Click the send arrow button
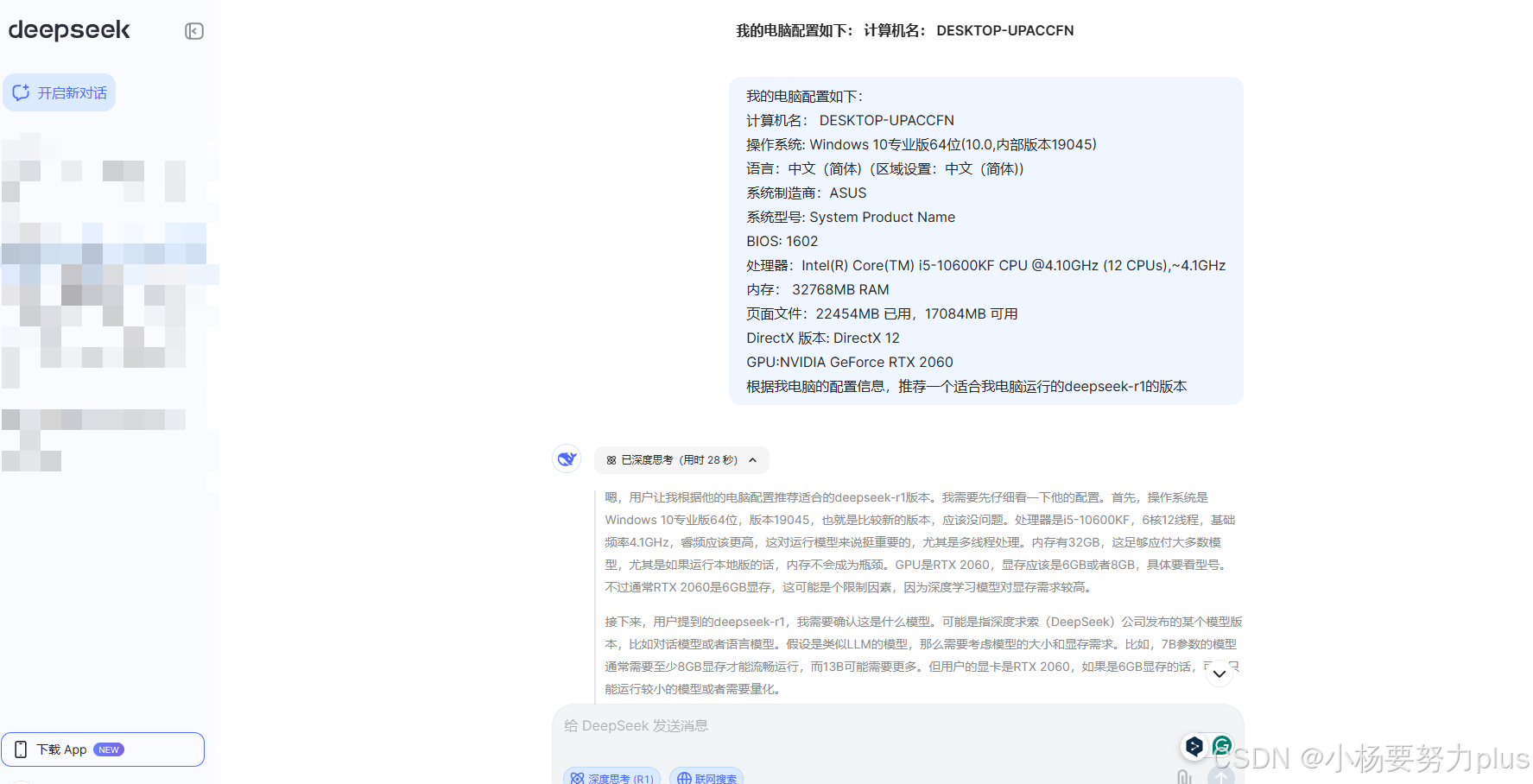The height and width of the screenshot is (784, 1533). point(1221,776)
